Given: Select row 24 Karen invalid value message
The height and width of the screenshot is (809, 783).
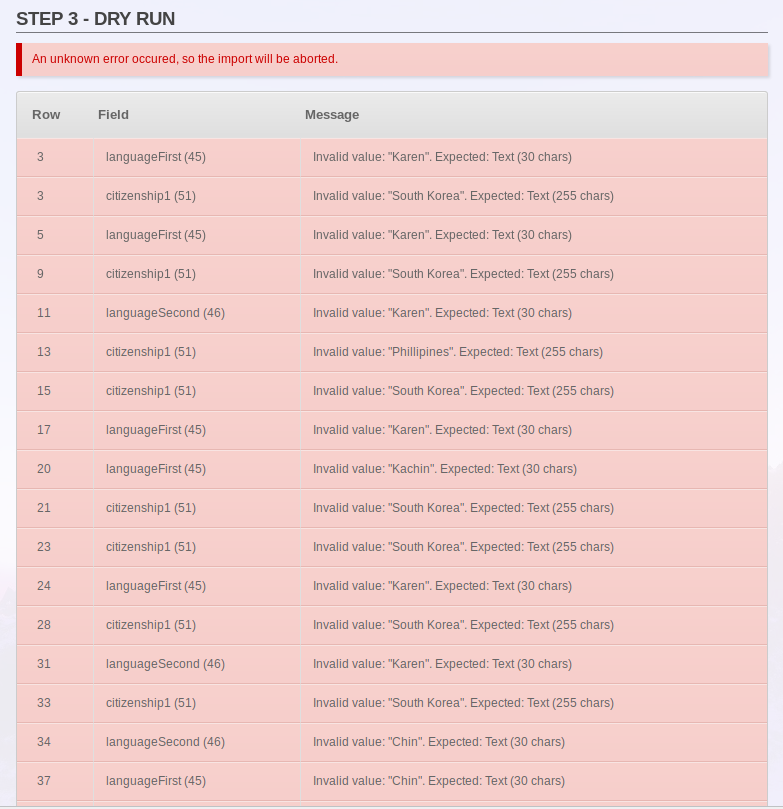Looking at the screenshot, I should pos(442,586).
